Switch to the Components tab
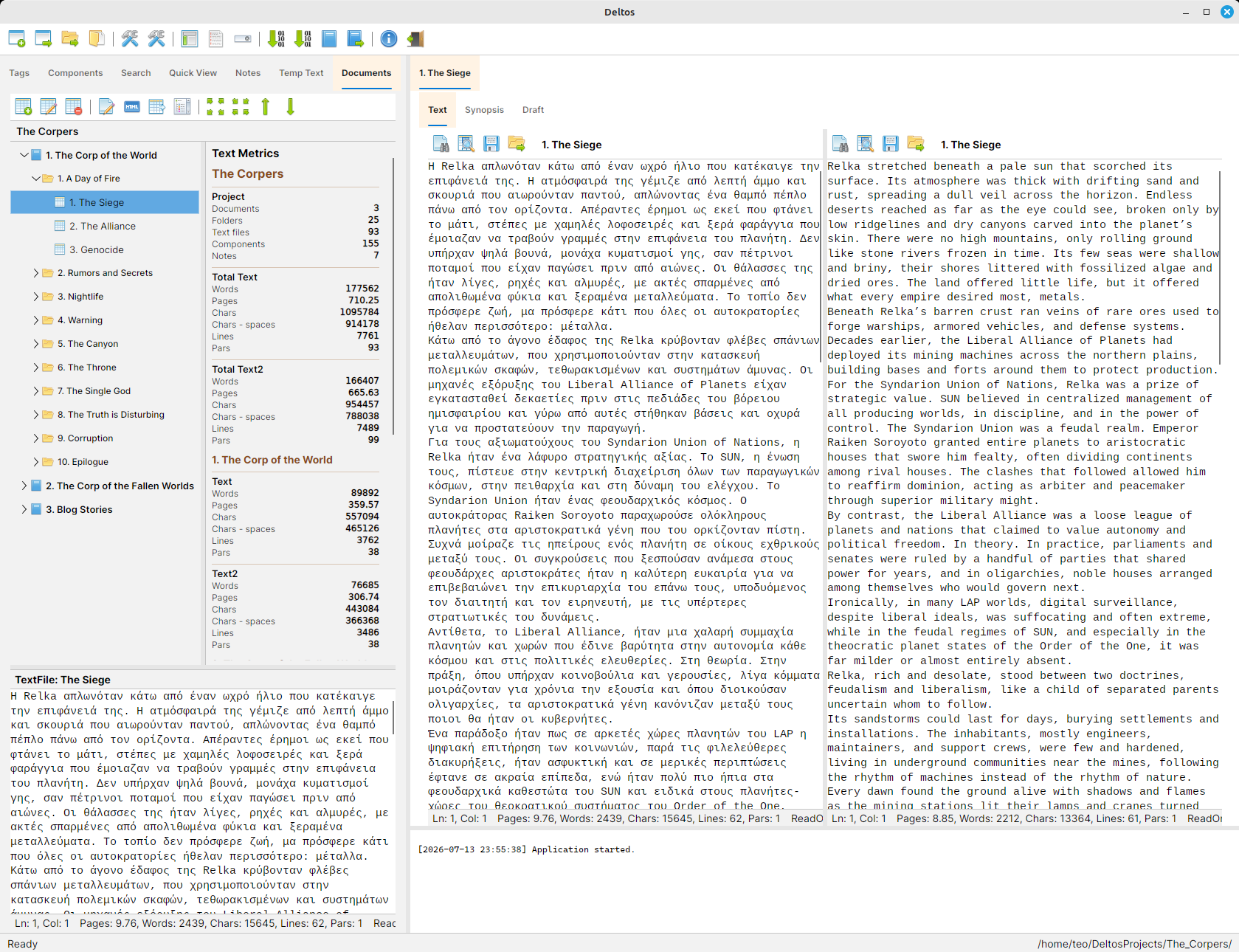The image size is (1239, 952). coord(75,73)
